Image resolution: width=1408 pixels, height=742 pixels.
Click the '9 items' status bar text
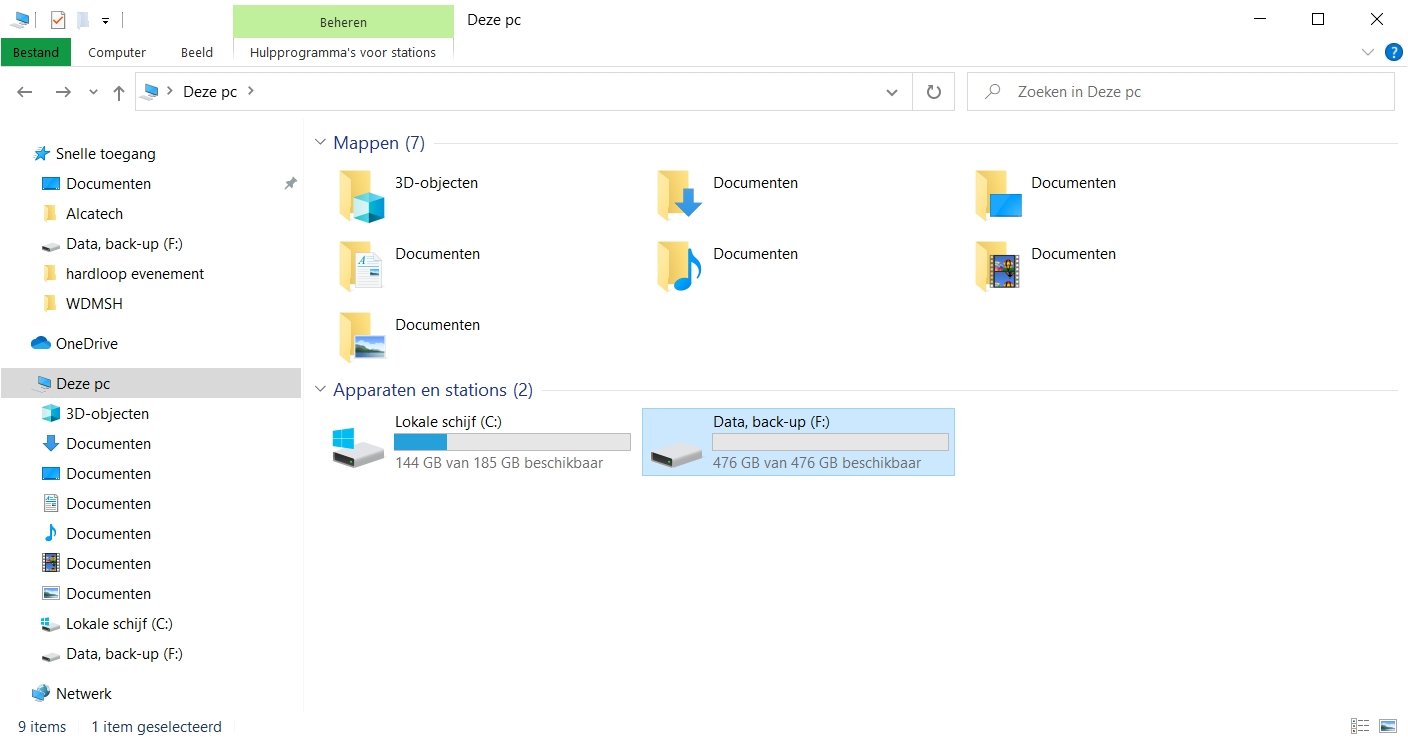pyautogui.click(x=42, y=727)
